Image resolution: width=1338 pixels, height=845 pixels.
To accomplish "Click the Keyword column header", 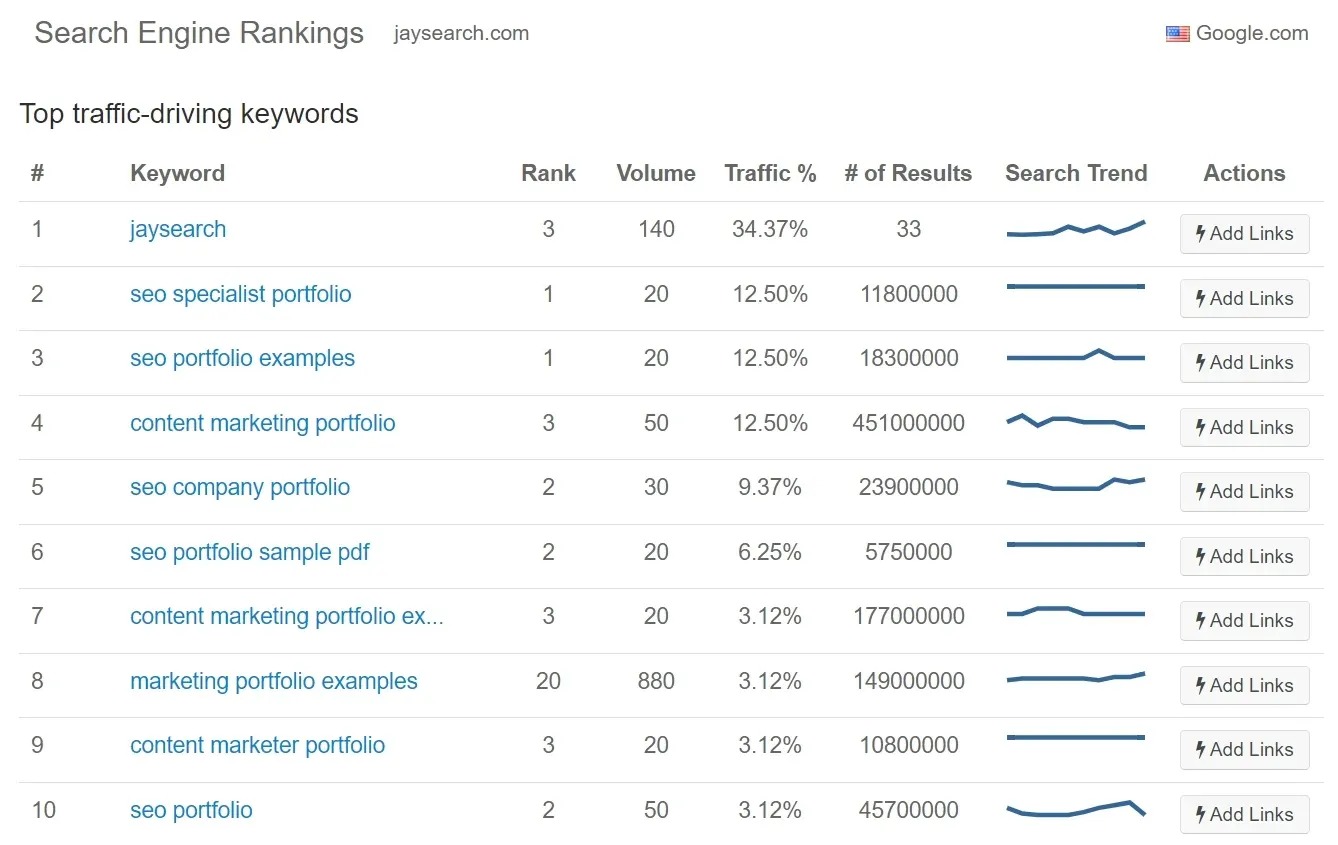I will (x=177, y=173).
